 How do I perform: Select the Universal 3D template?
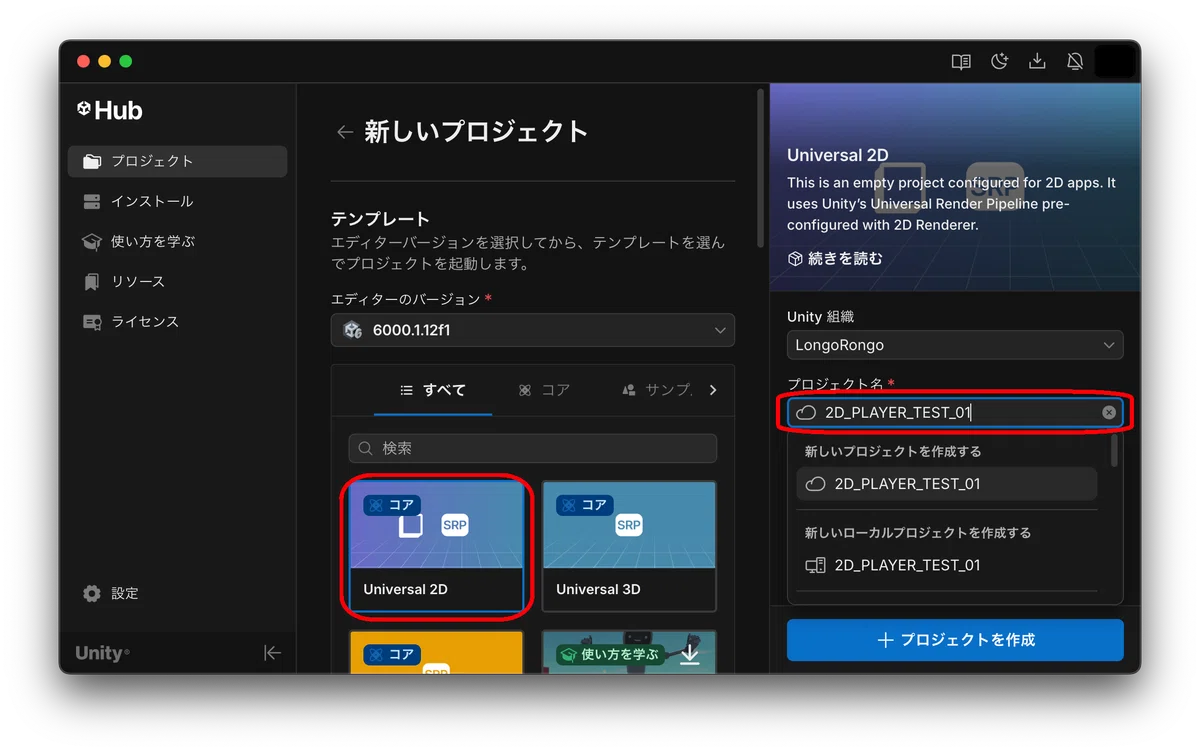(x=629, y=546)
